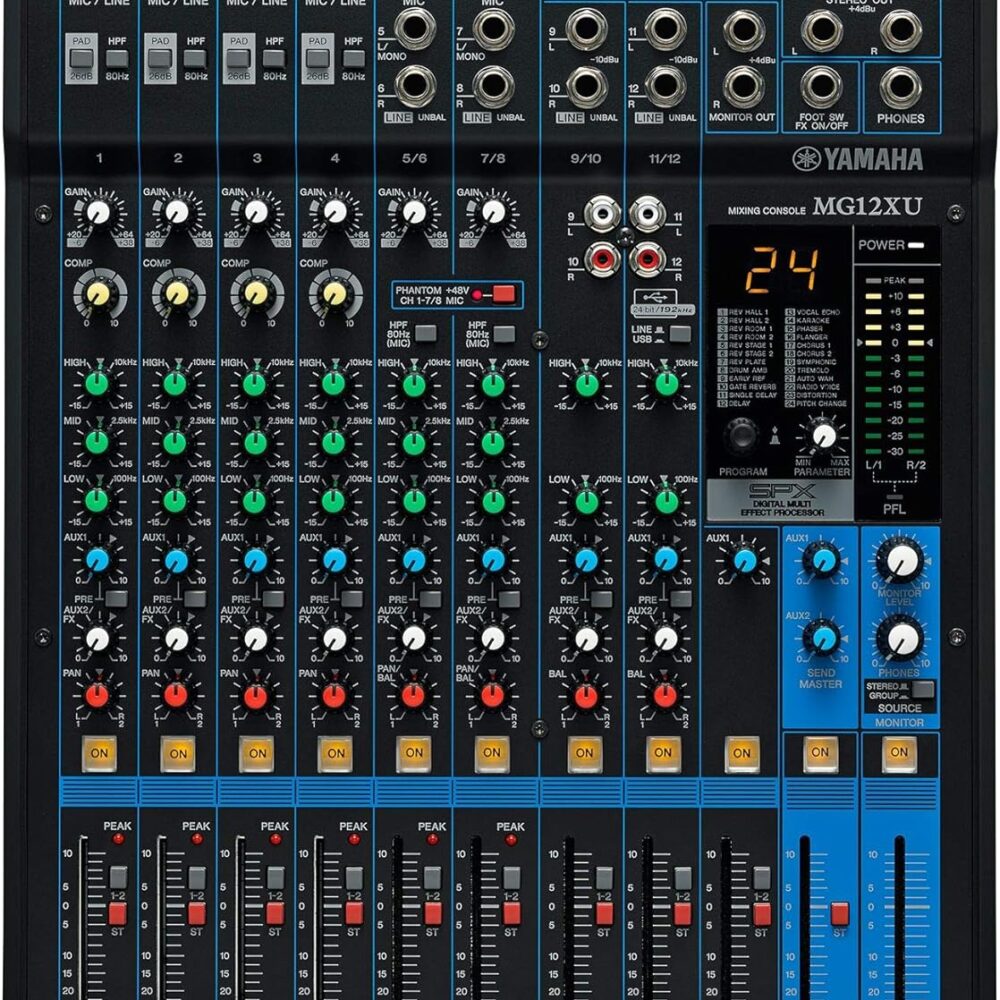Select the FX return AUX1 knob beside channel 11/12
This screenshot has height=1000, width=1000.
[x=745, y=561]
